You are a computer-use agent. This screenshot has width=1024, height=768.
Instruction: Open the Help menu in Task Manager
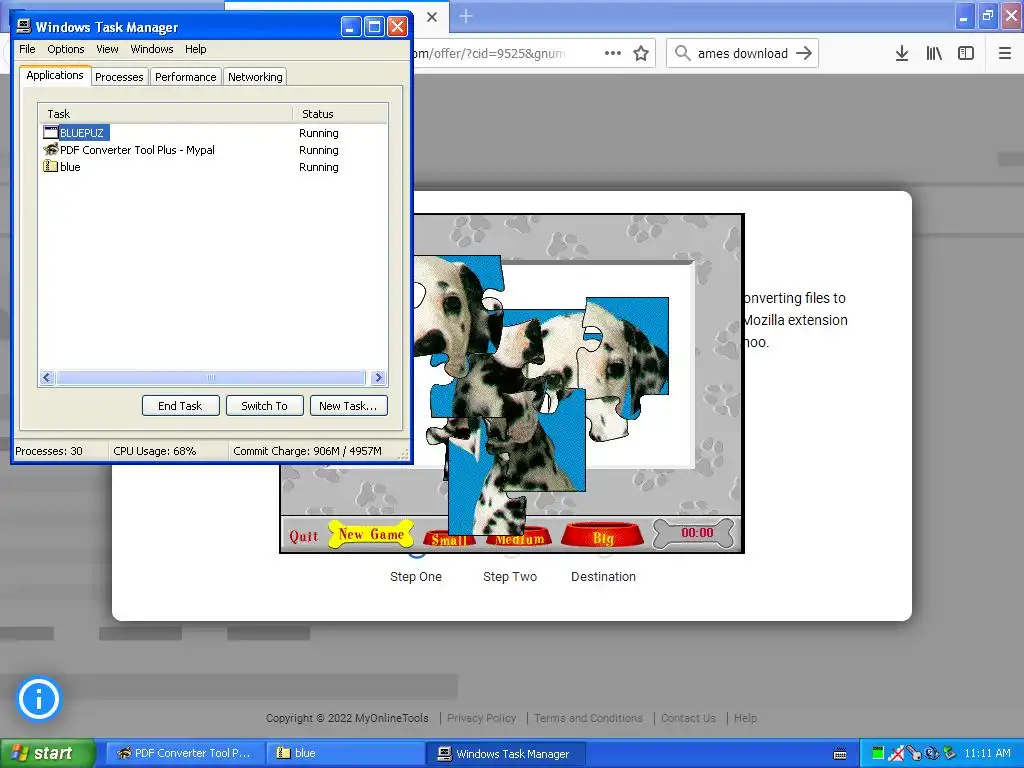(195, 49)
